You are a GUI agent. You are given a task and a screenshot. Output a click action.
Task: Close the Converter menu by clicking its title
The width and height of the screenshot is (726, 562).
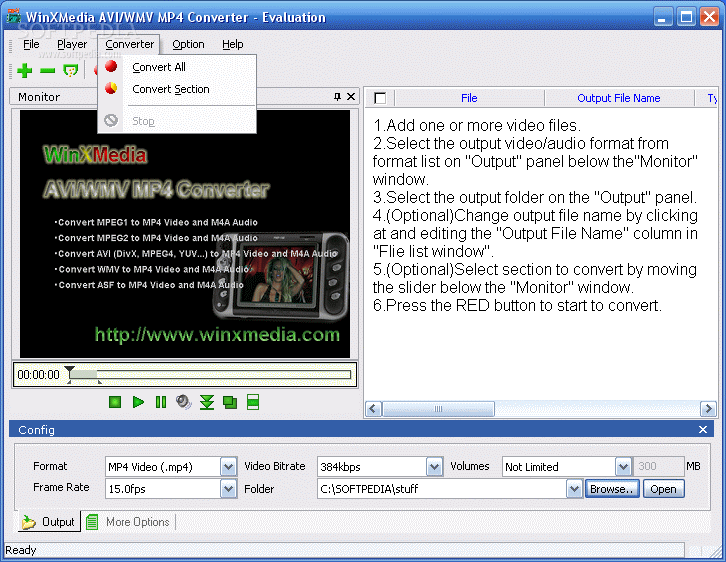(129, 44)
